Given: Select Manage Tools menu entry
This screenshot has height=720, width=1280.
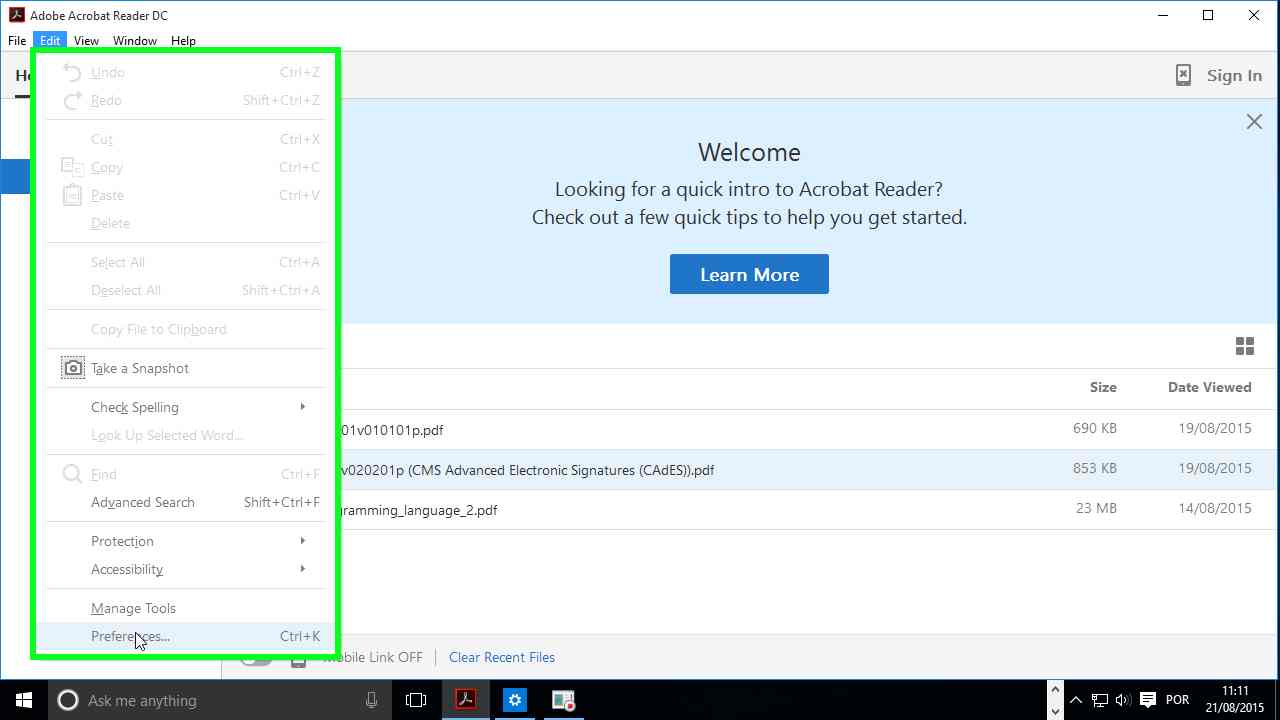Looking at the screenshot, I should tap(186, 608).
